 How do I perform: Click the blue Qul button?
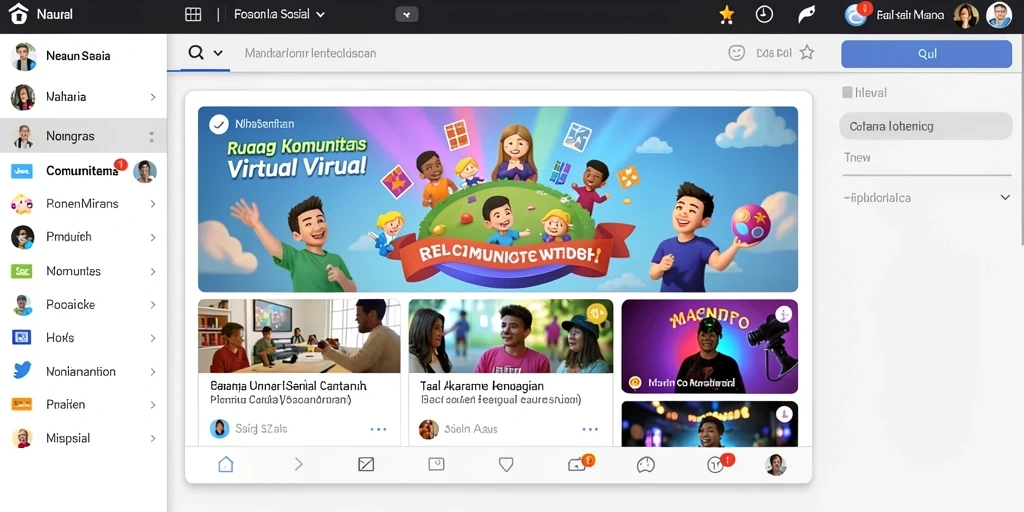(x=927, y=54)
